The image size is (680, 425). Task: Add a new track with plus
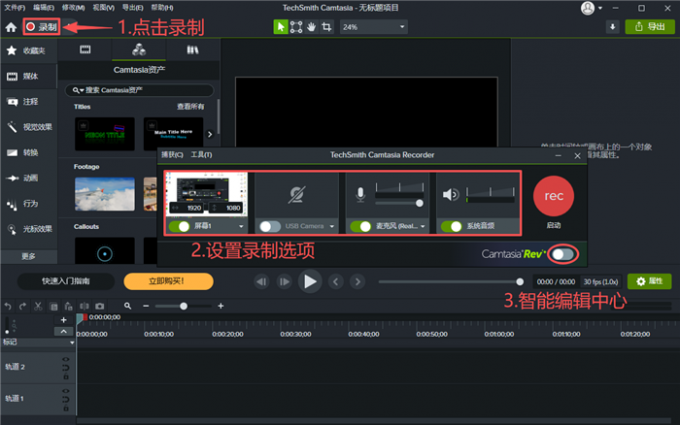(x=63, y=320)
